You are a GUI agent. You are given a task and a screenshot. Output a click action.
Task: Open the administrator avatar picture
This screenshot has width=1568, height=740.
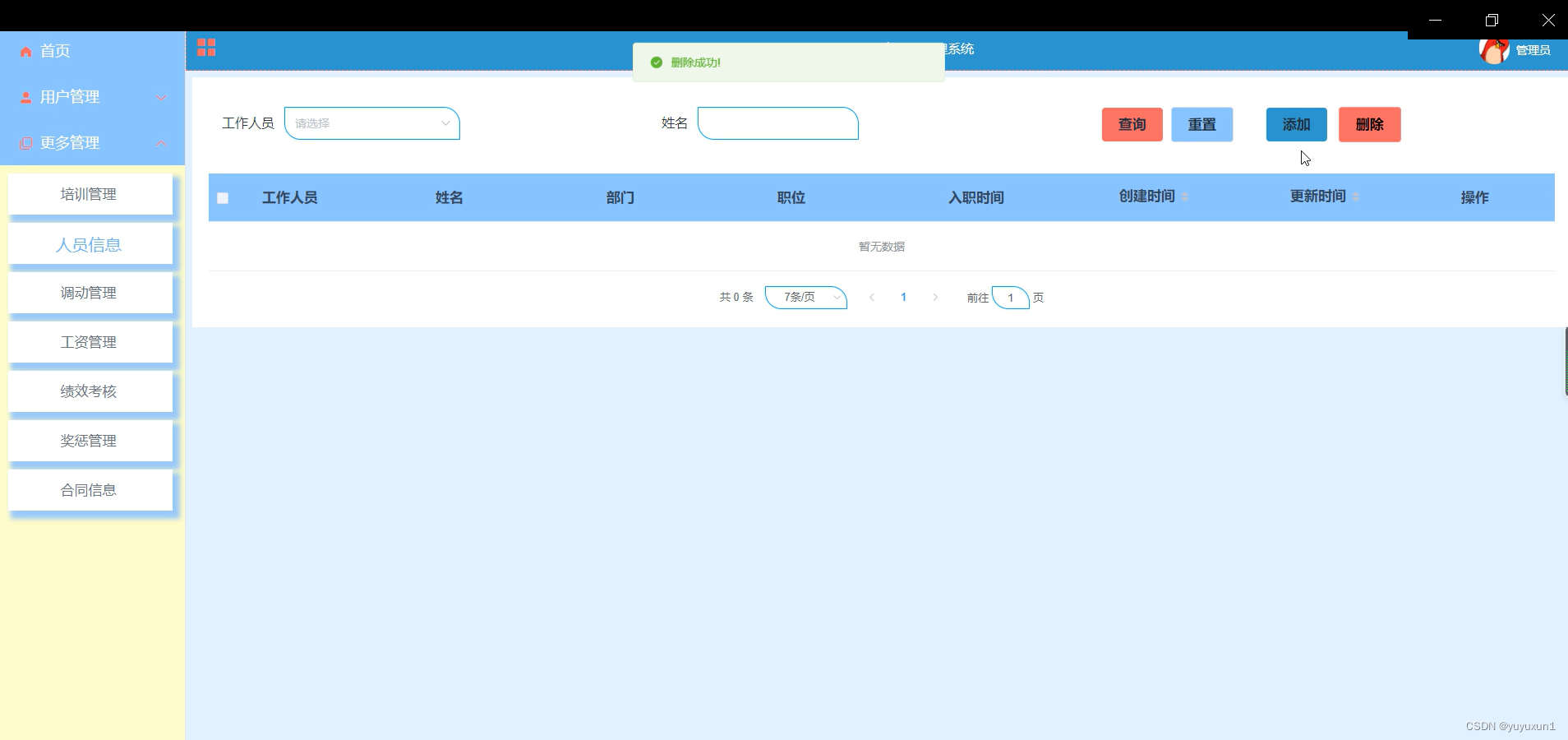pos(1494,50)
